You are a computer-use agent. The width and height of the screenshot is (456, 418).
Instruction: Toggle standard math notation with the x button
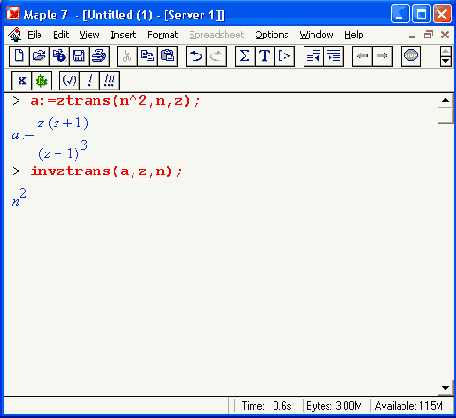coord(22,81)
